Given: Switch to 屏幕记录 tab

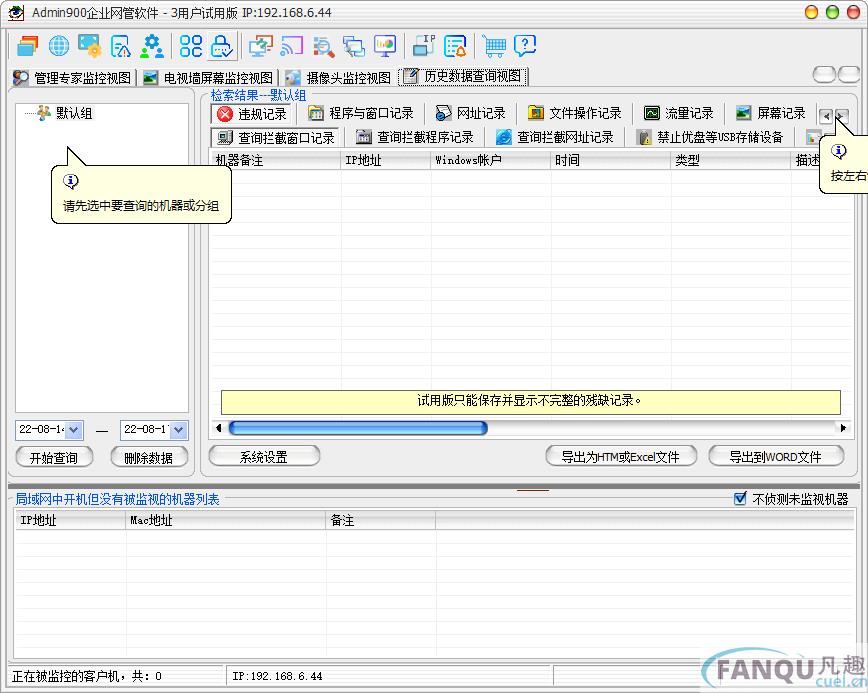Looking at the screenshot, I should [771, 113].
